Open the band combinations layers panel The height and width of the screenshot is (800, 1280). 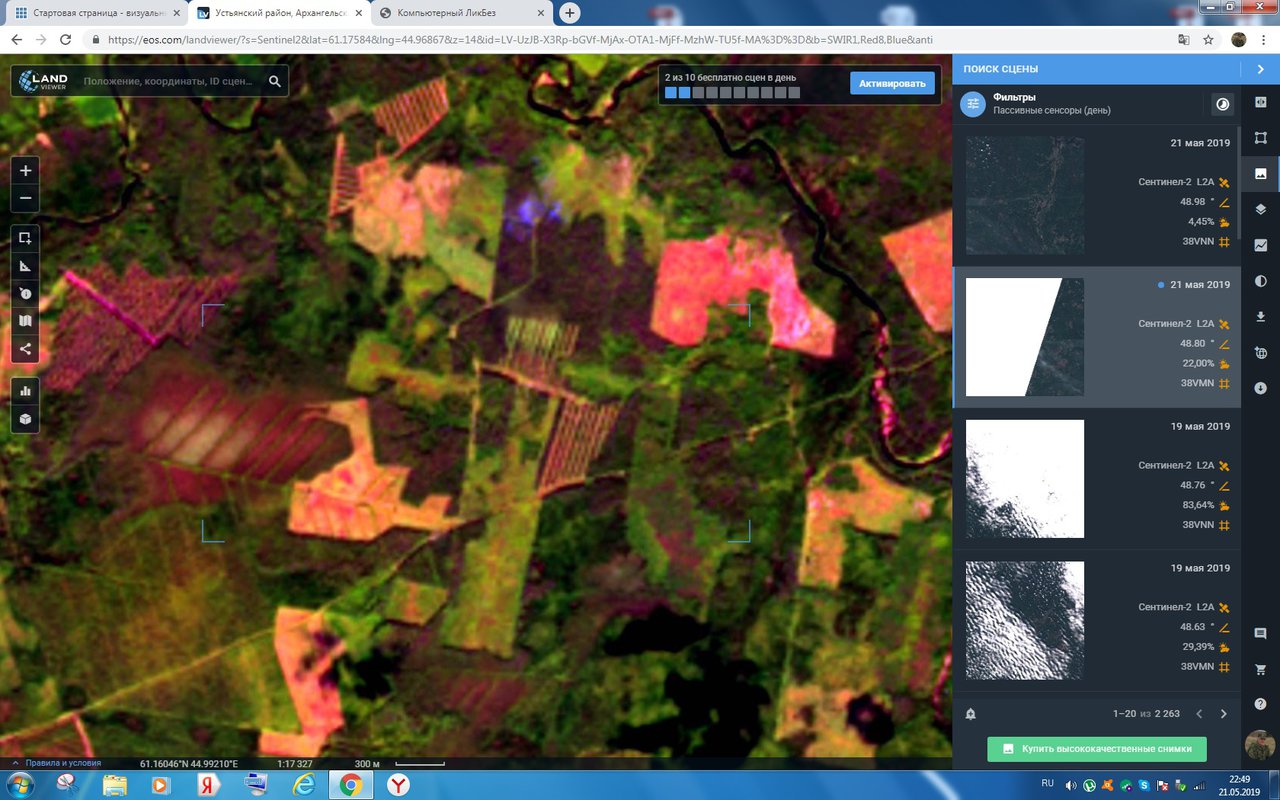click(1260, 209)
